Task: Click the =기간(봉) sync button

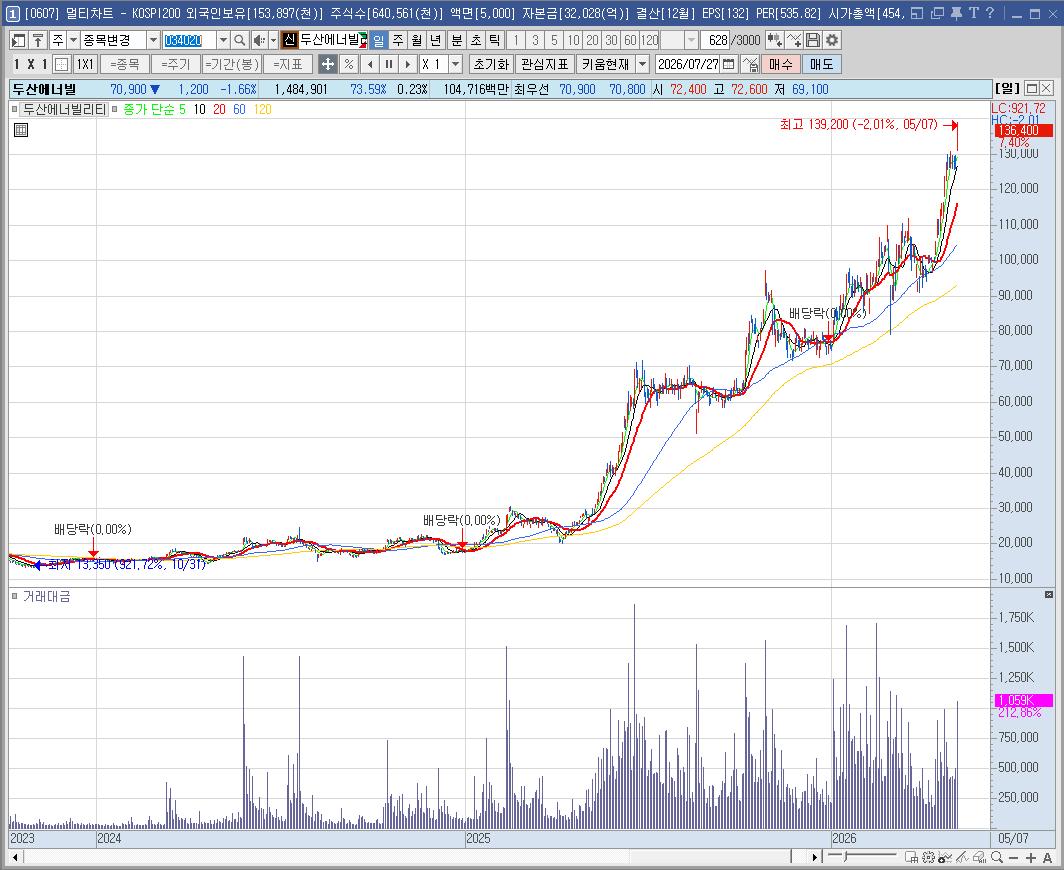Action: pyautogui.click(x=232, y=64)
